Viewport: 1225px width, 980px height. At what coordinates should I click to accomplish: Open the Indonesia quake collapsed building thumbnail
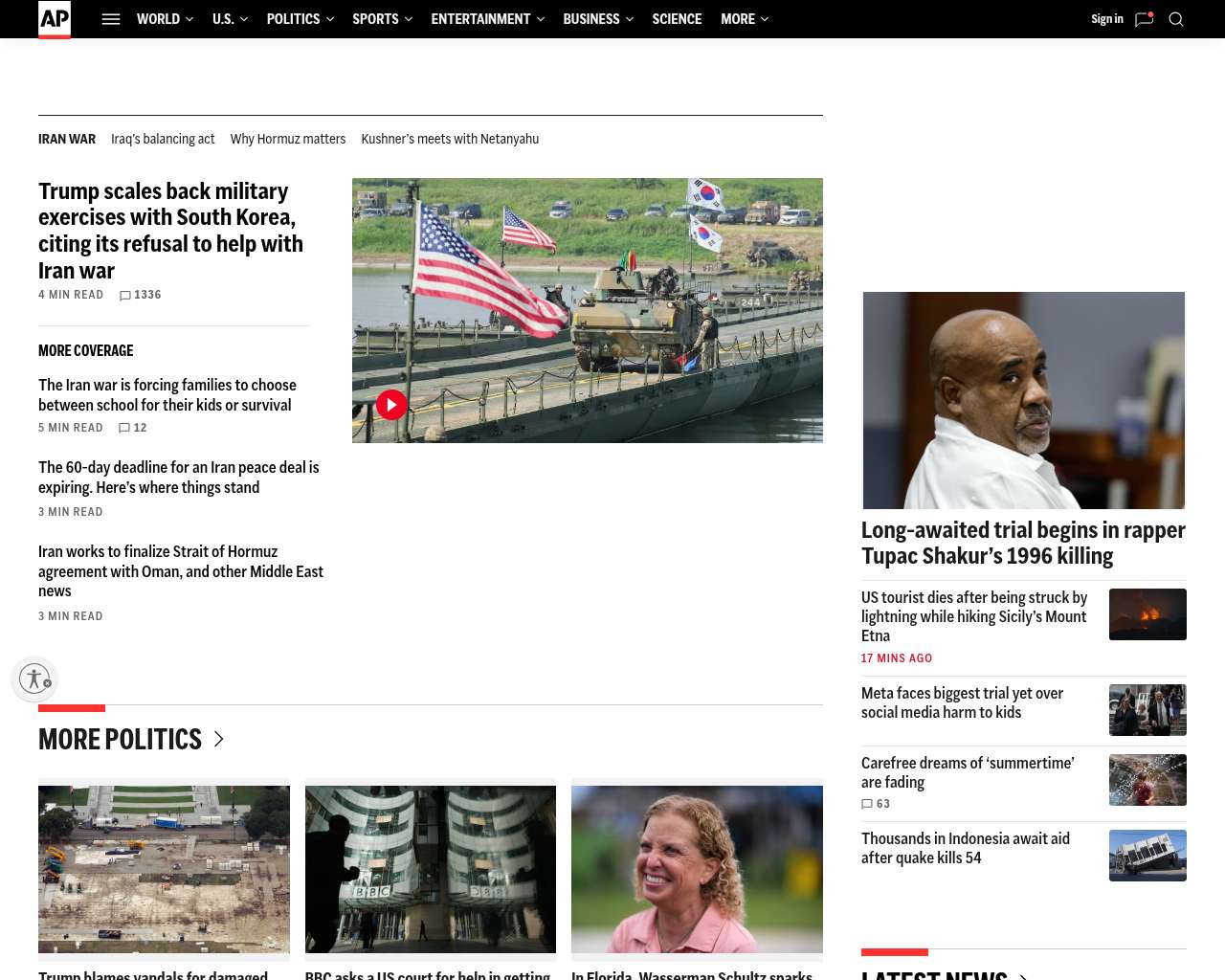1147,856
